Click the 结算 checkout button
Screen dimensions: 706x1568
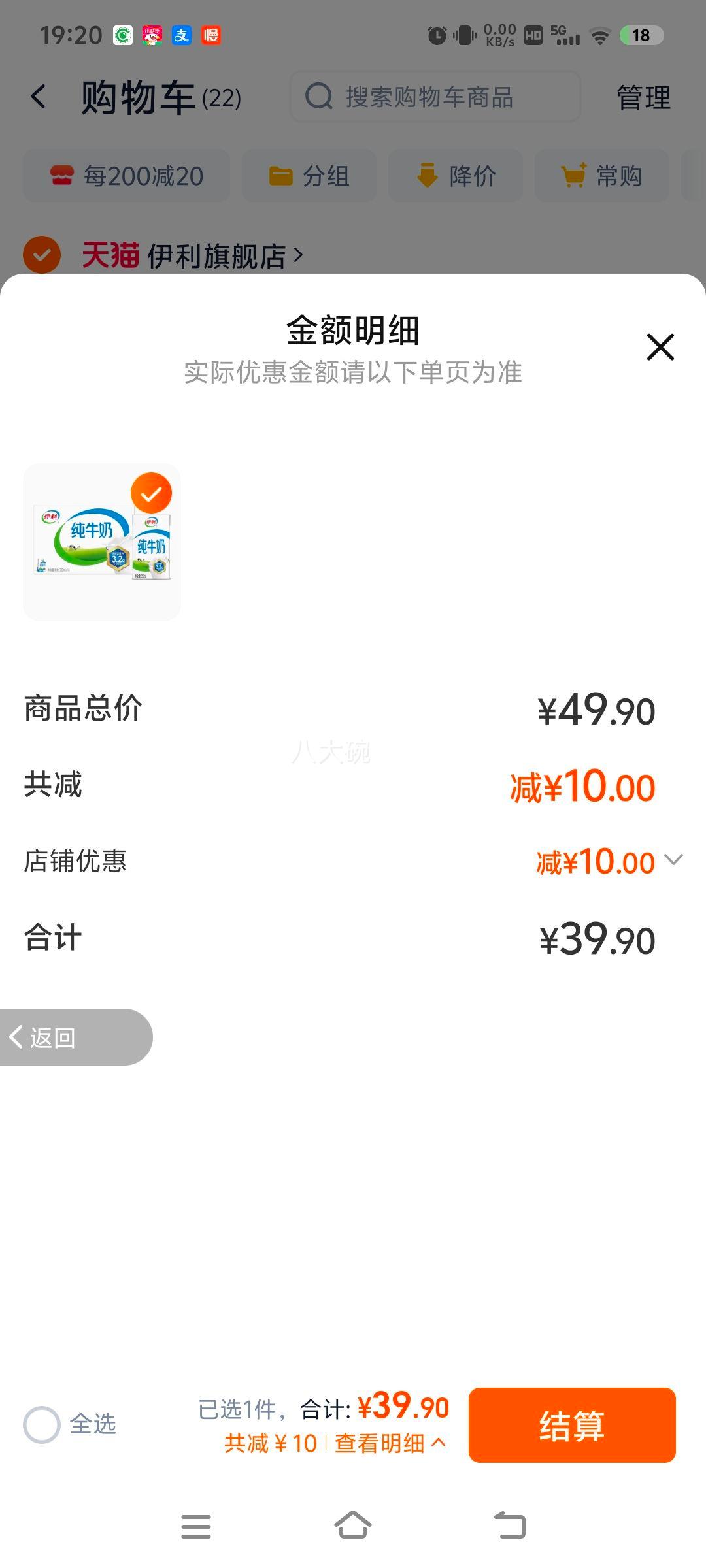pyautogui.click(x=572, y=1425)
